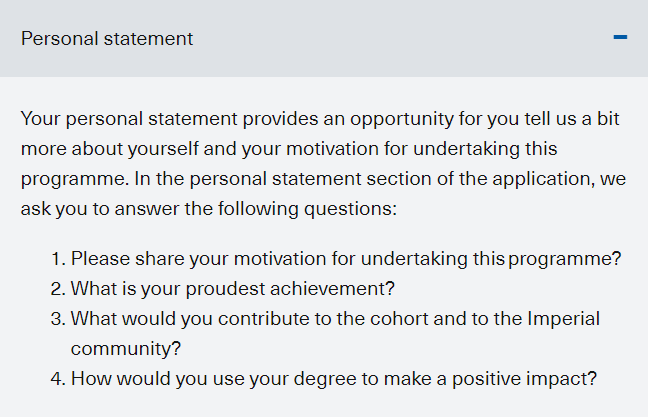This screenshot has width=648, height=419.
Task: Click the line 'ask you to answer the following questions'
Action: (x=209, y=209)
